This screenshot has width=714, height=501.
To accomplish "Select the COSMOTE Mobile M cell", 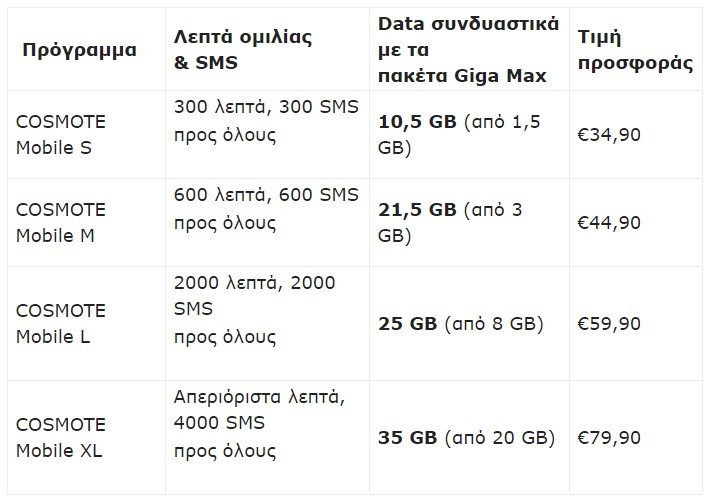I will point(60,222).
